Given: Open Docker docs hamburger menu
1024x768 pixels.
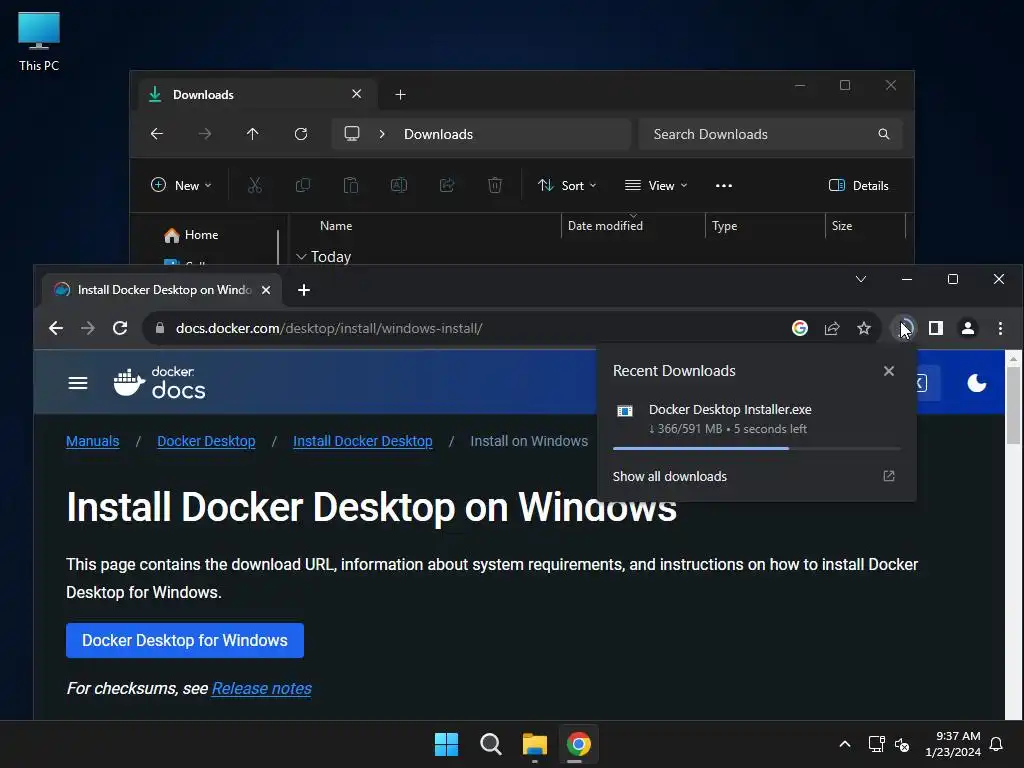Looking at the screenshot, I should coord(78,383).
